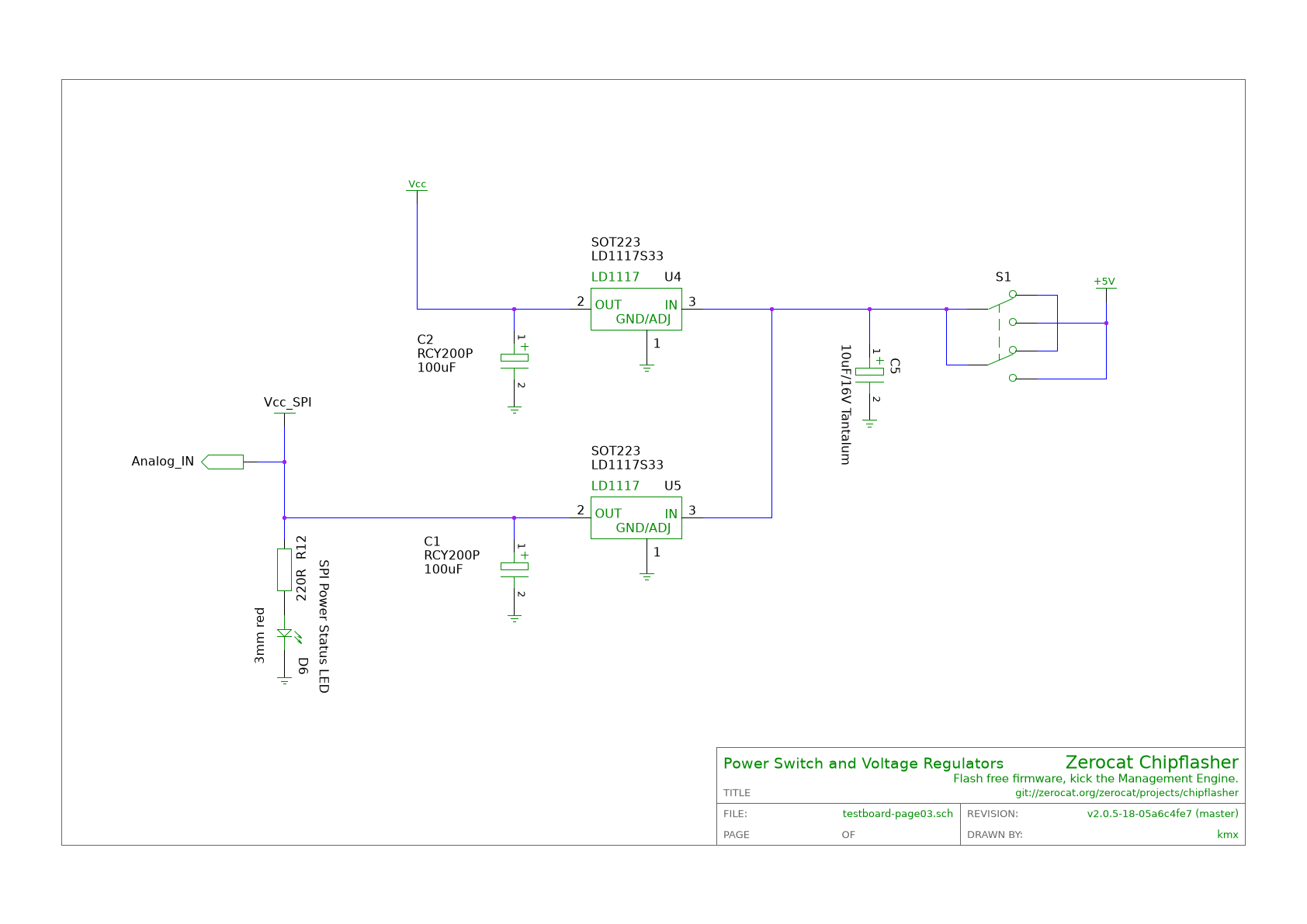Select the 'kmx' drawn-by value
The height and width of the screenshot is (924, 1307).
[1228, 835]
